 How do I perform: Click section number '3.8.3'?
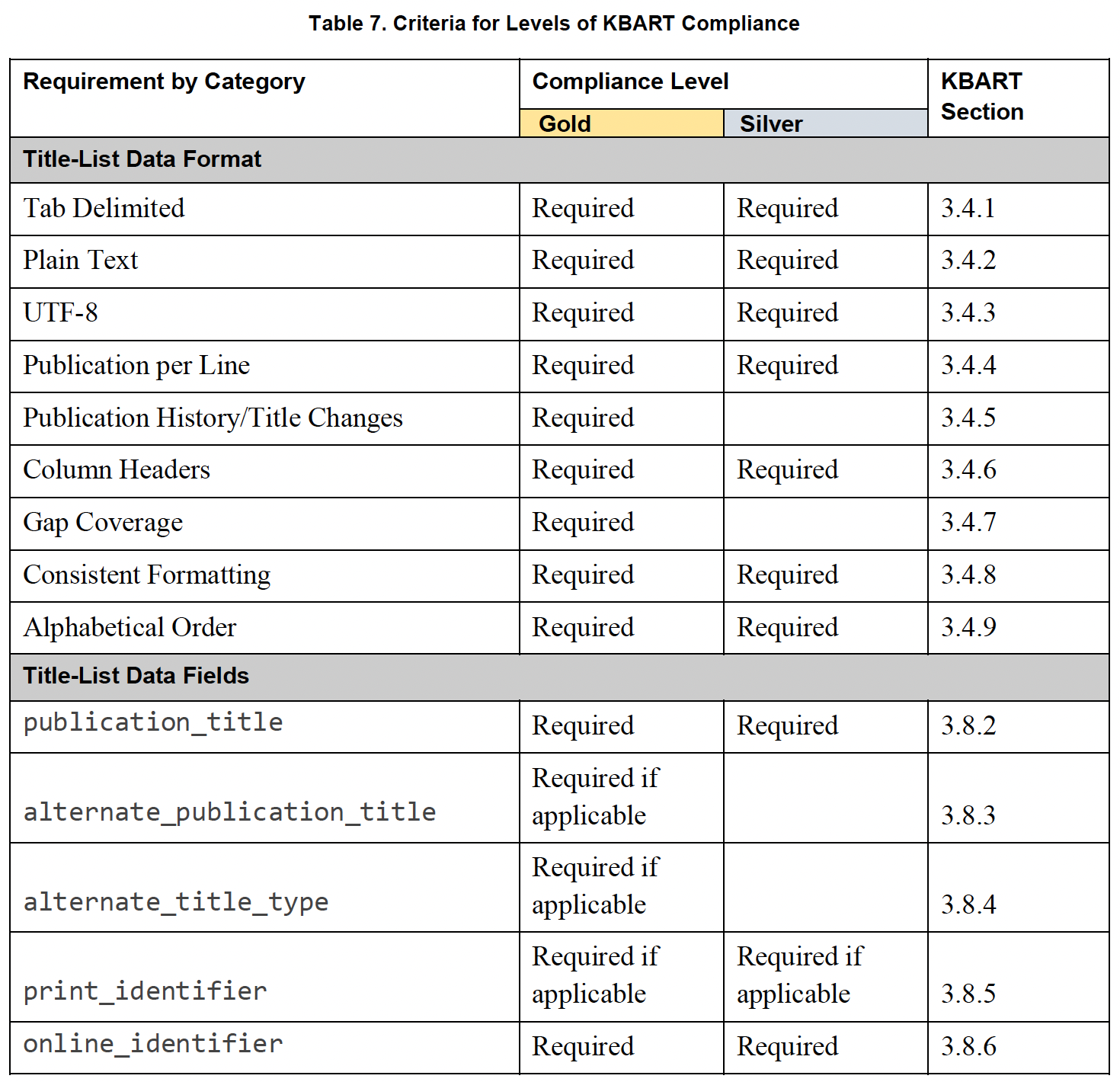pyautogui.click(x=968, y=815)
